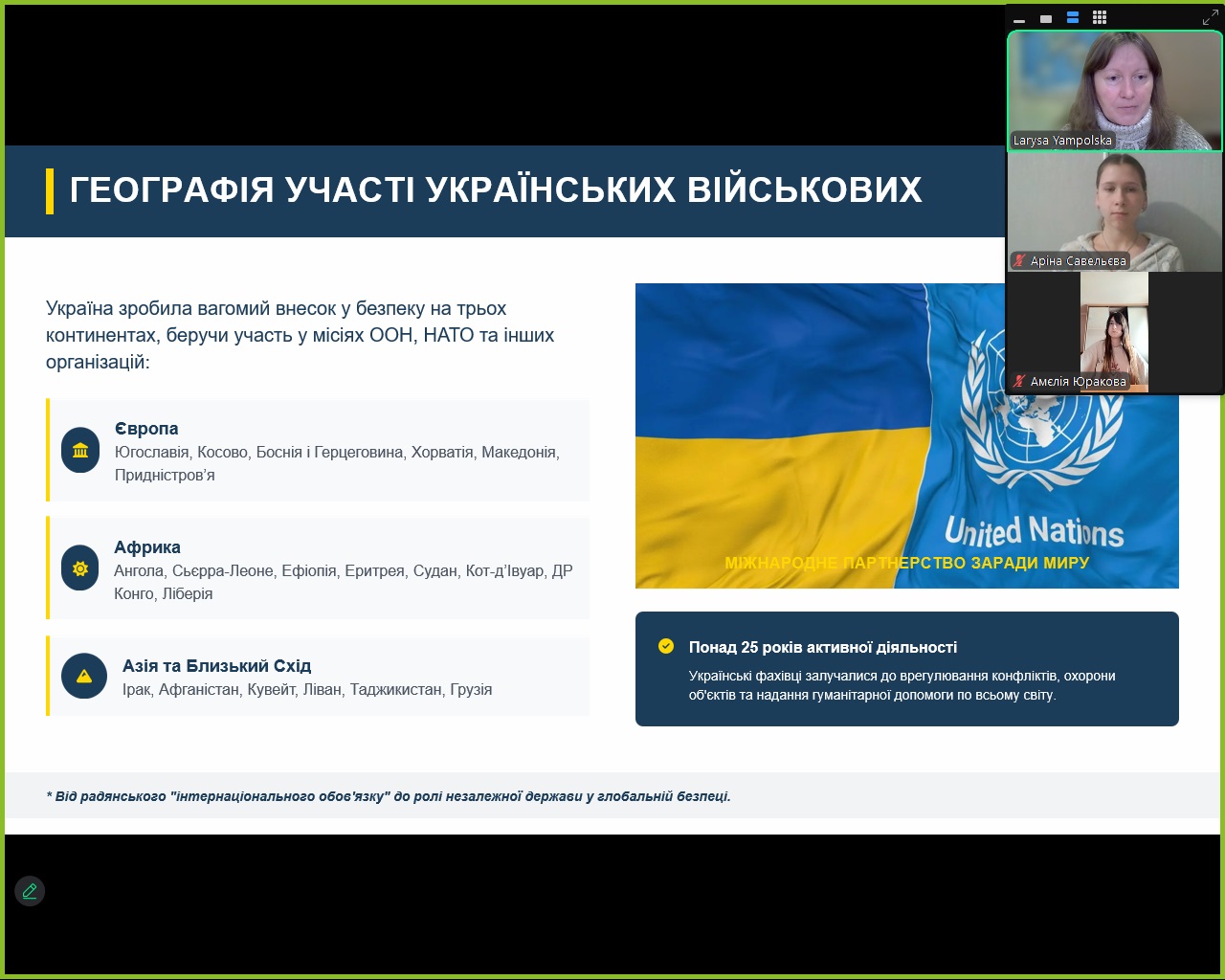The image size is (1225, 980).
Task: Click yellow checkmark beside Понад 25 років
Action: pyautogui.click(x=666, y=646)
